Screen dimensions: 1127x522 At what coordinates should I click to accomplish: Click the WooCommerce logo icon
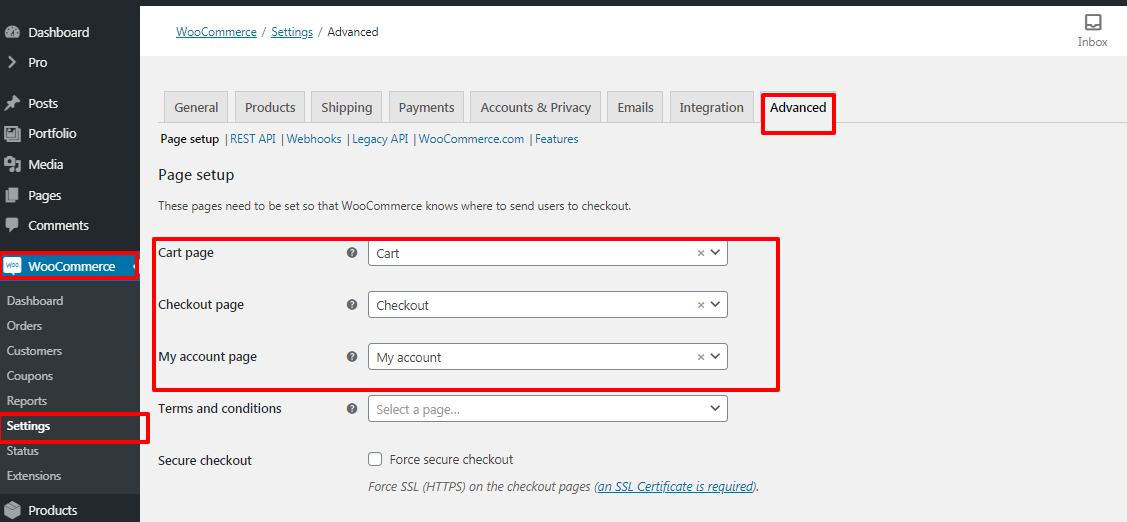pyautogui.click(x=13, y=267)
